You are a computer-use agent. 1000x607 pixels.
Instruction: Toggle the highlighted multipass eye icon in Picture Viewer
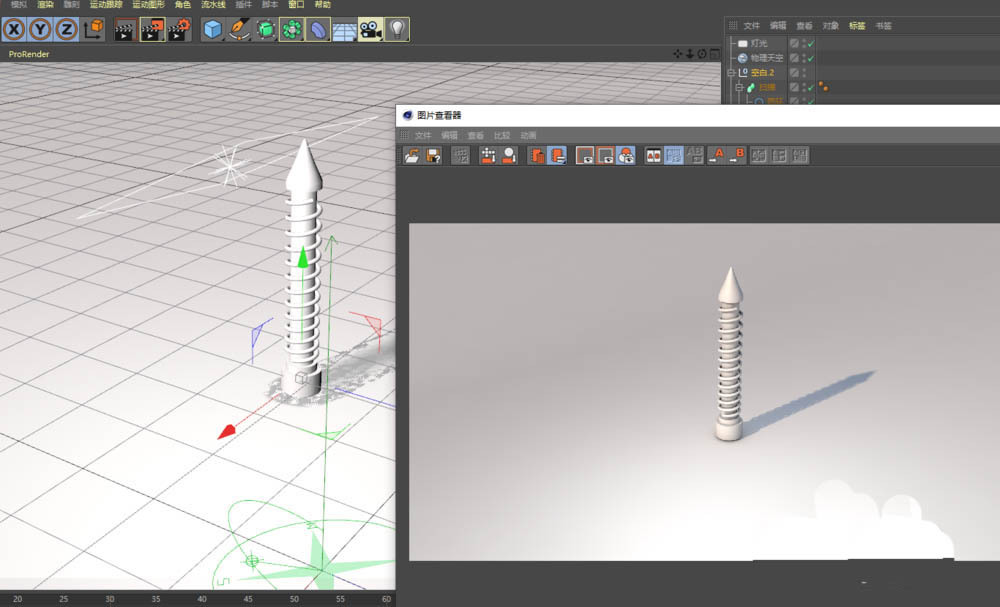point(626,156)
